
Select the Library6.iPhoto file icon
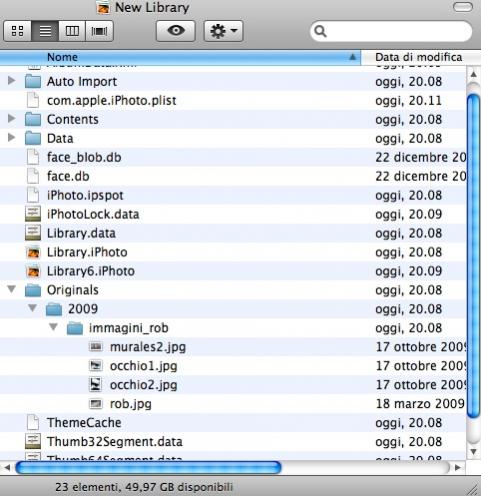33,271
